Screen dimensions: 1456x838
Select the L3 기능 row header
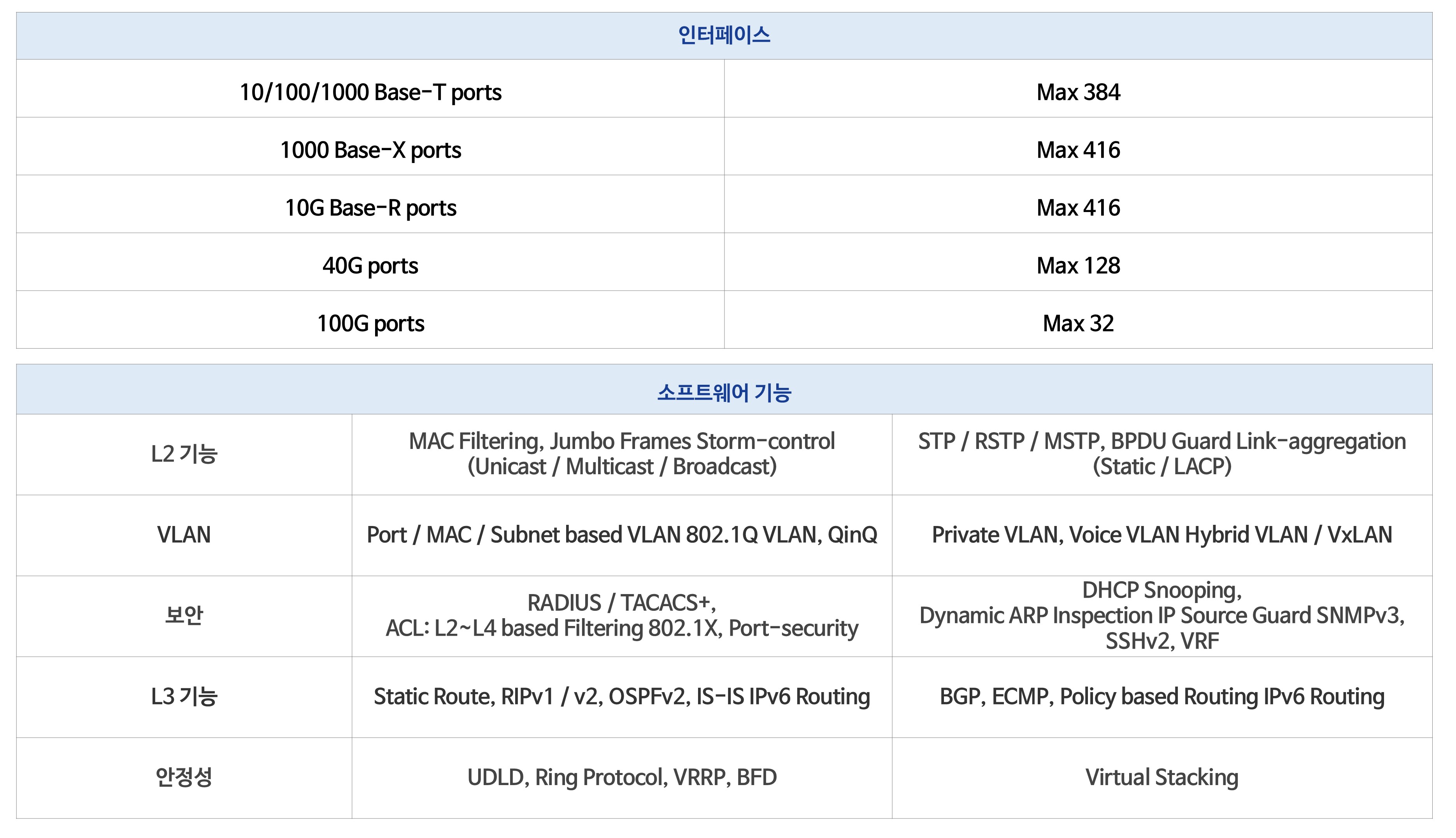tap(184, 696)
